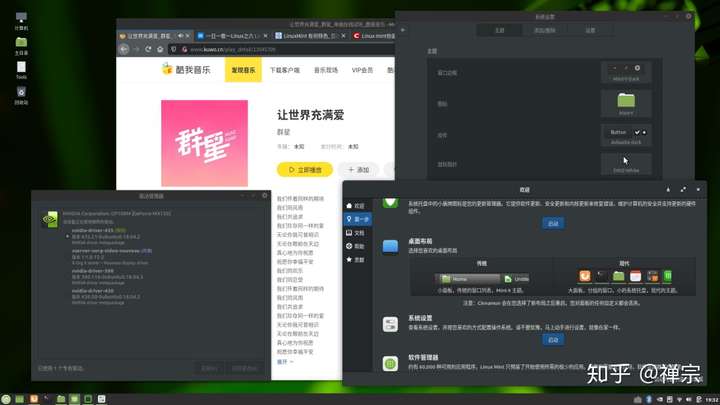Open the Computer desktop icon

[x=21, y=21]
